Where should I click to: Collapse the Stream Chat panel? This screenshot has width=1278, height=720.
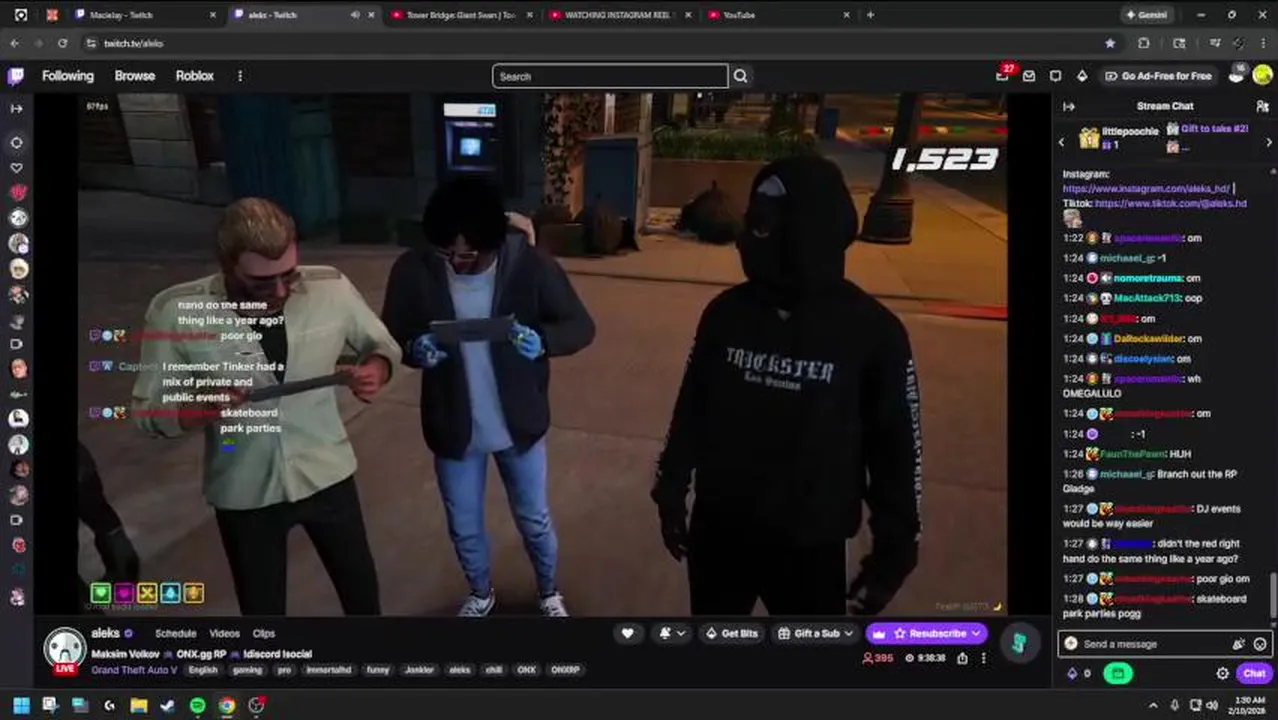(1069, 106)
